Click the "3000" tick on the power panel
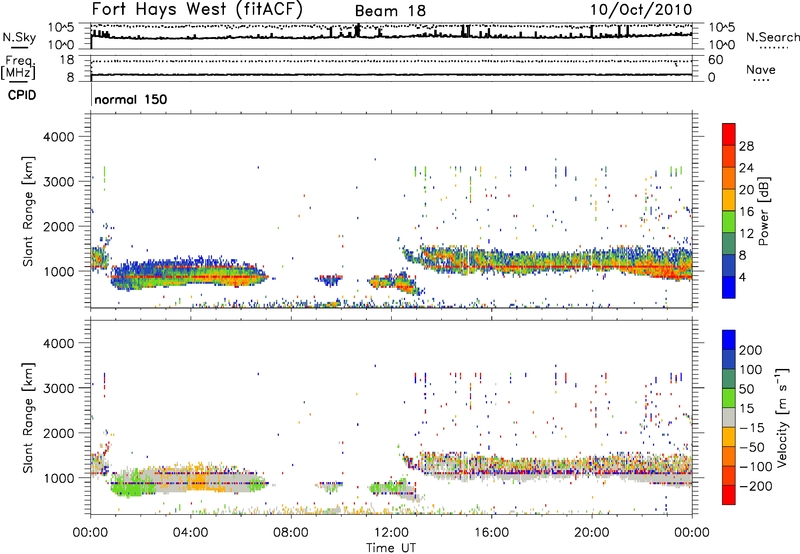This screenshot has height=554, width=800. click(58, 182)
